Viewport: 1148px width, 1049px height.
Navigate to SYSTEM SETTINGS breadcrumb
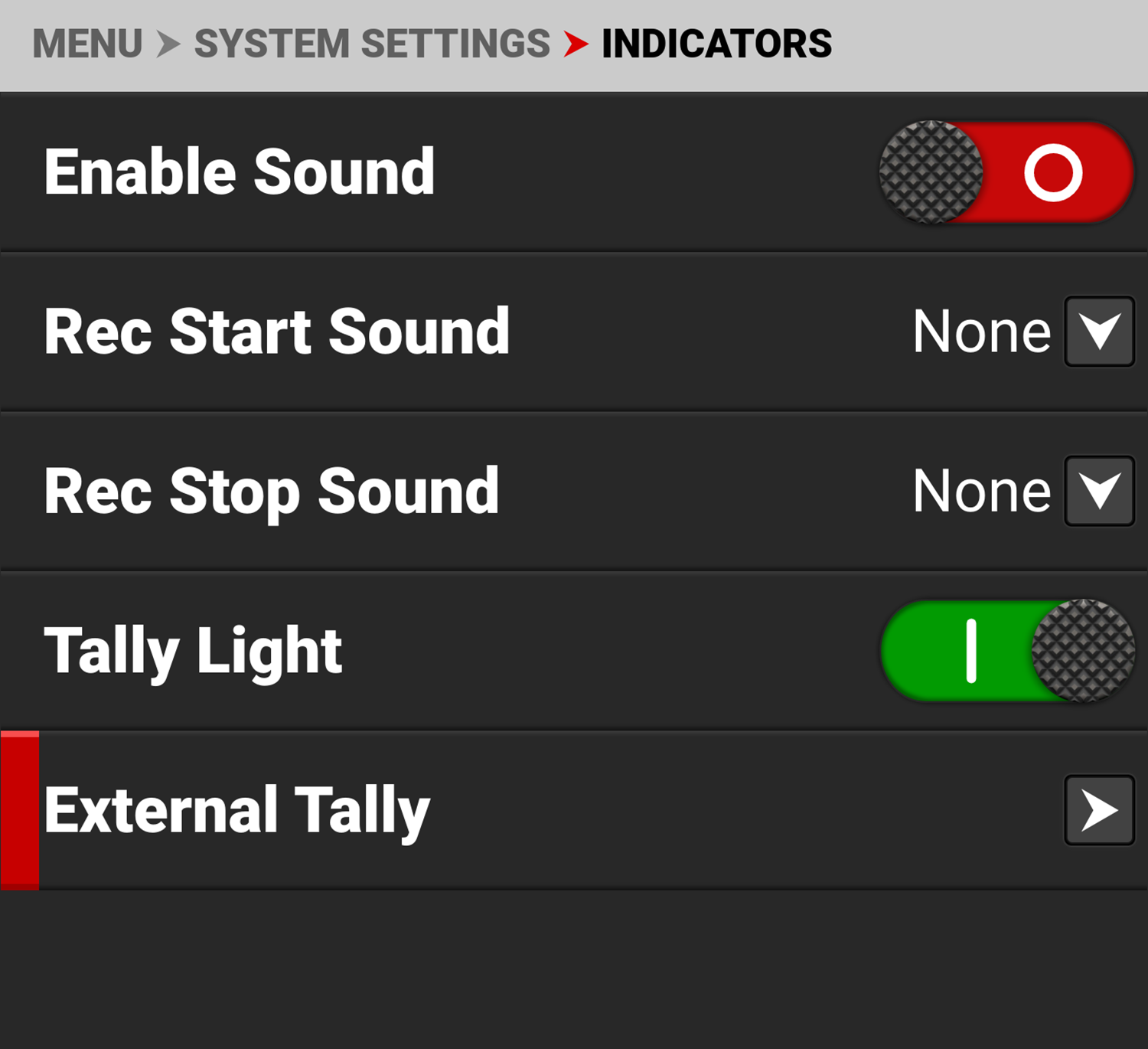pos(372,44)
